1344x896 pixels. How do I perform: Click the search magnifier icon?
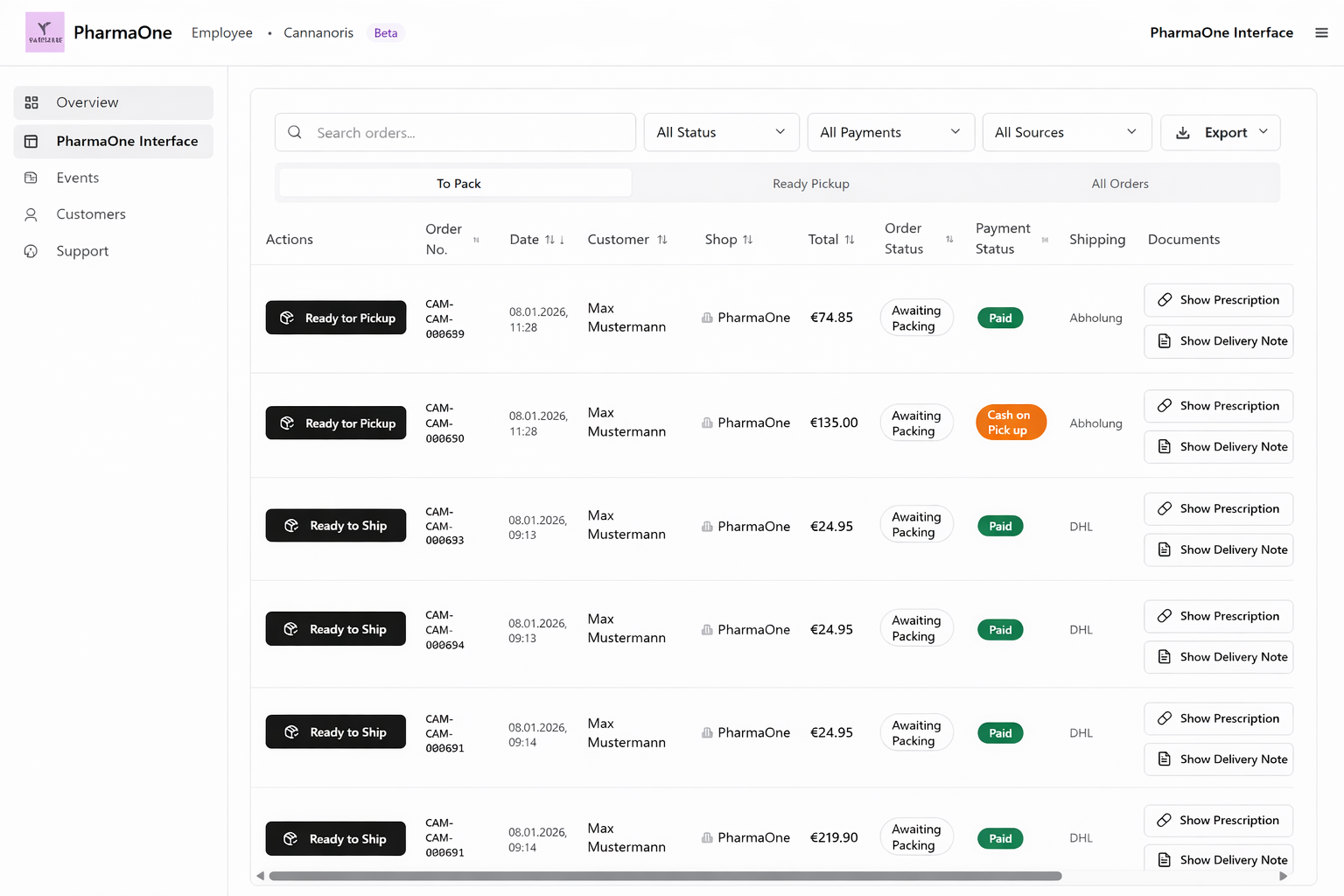pos(295,132)
